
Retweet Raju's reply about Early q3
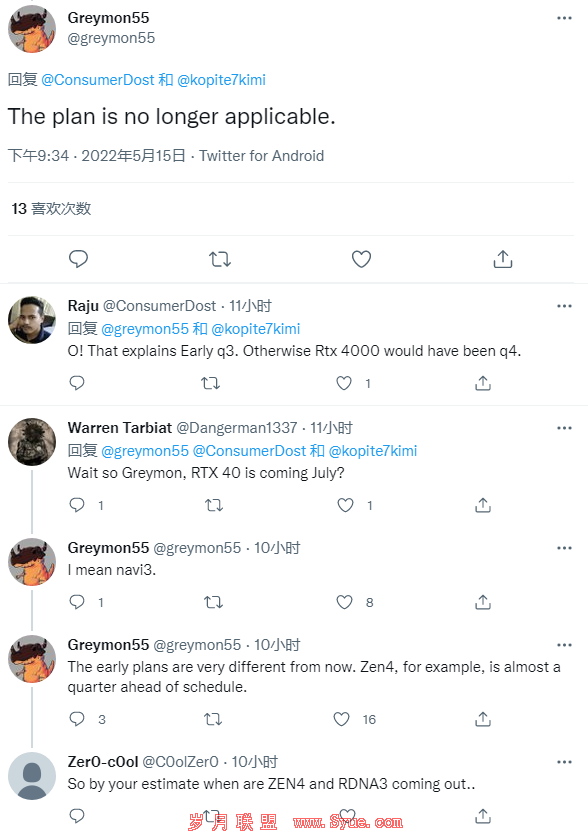(211, 383)
